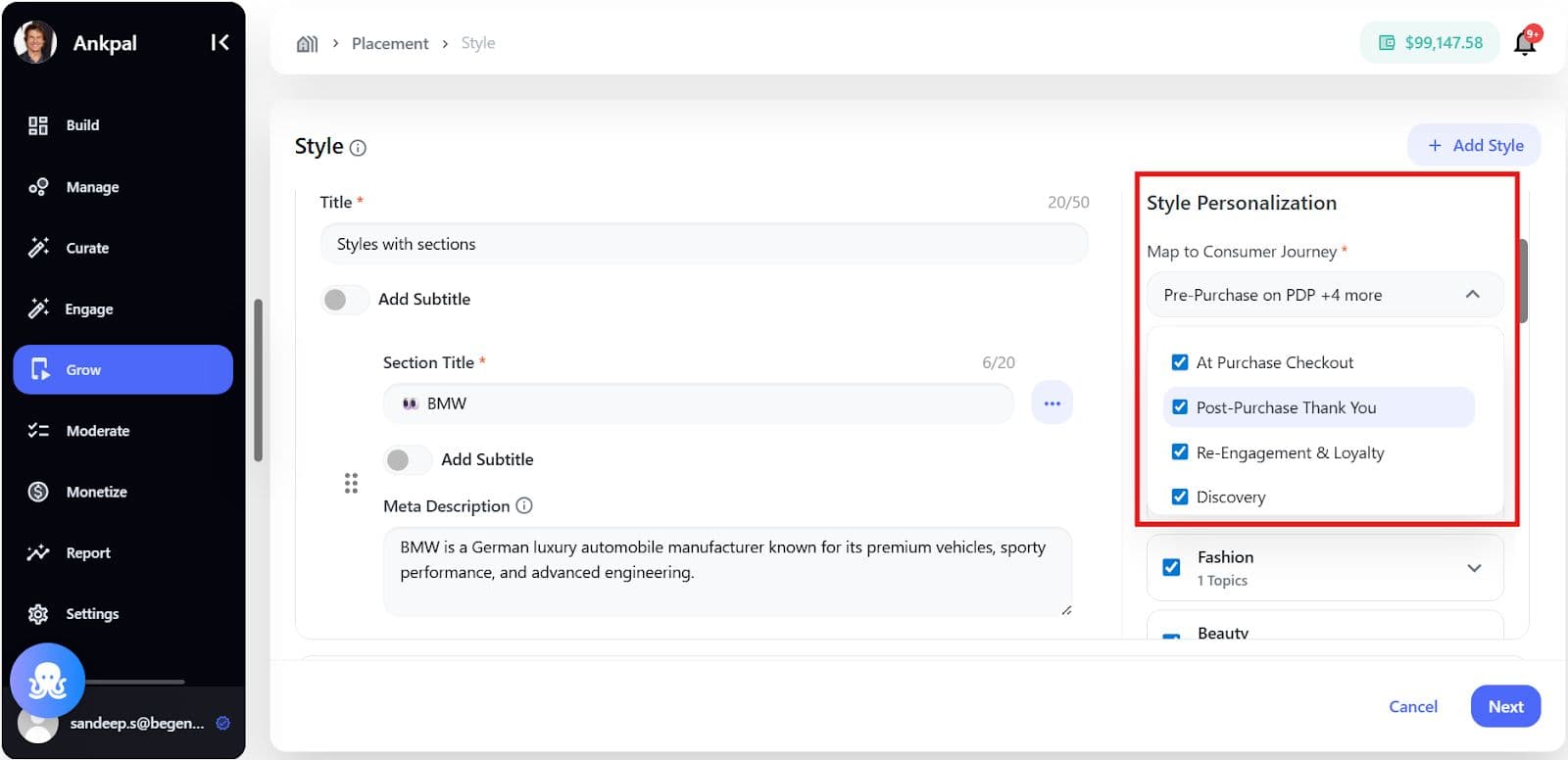Open the Monetize menu item
The width and height of the screenshot is (1568, 760).
tap(96, 492)
